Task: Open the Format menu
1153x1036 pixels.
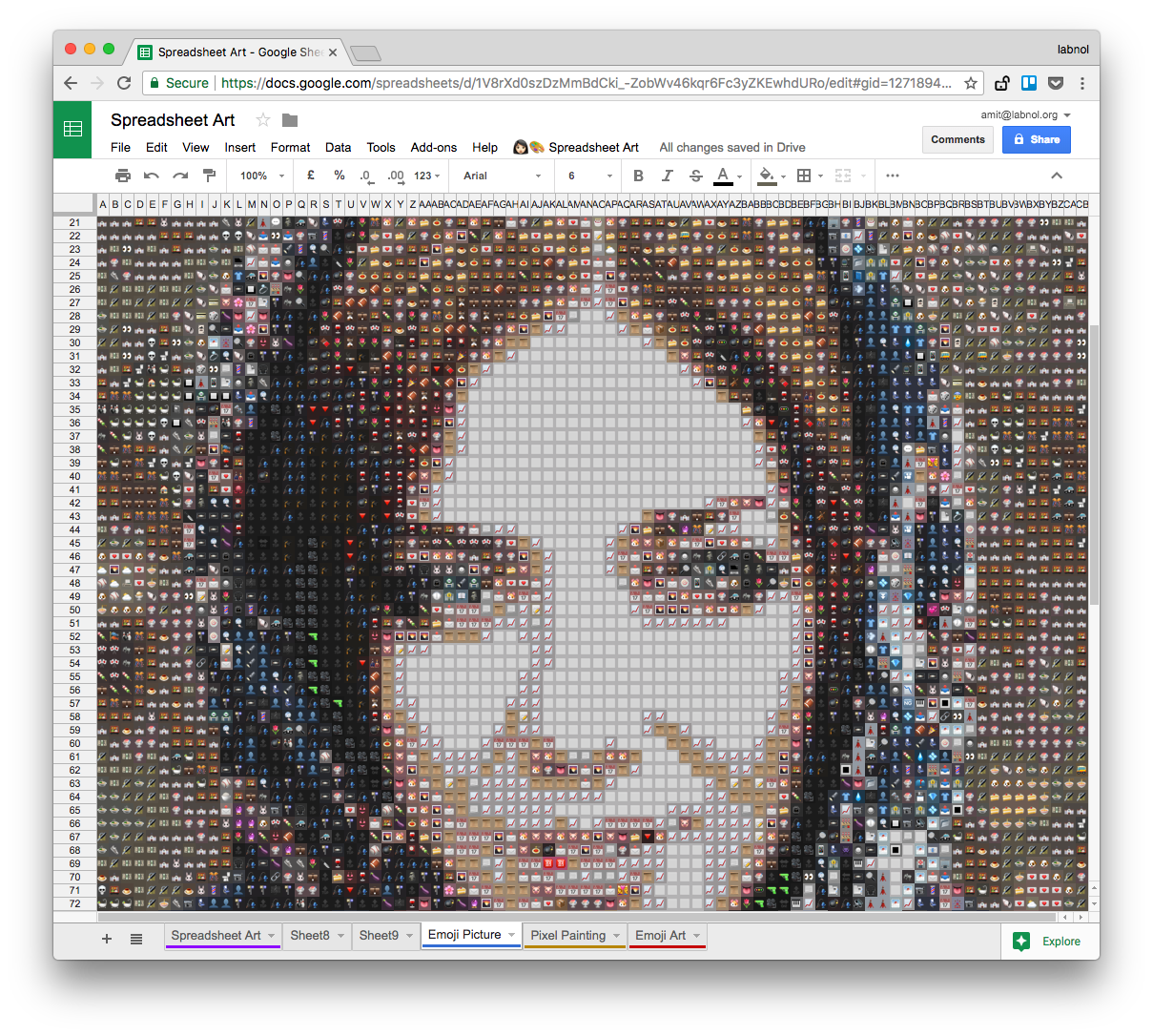Action: click(x=290, y=147)
